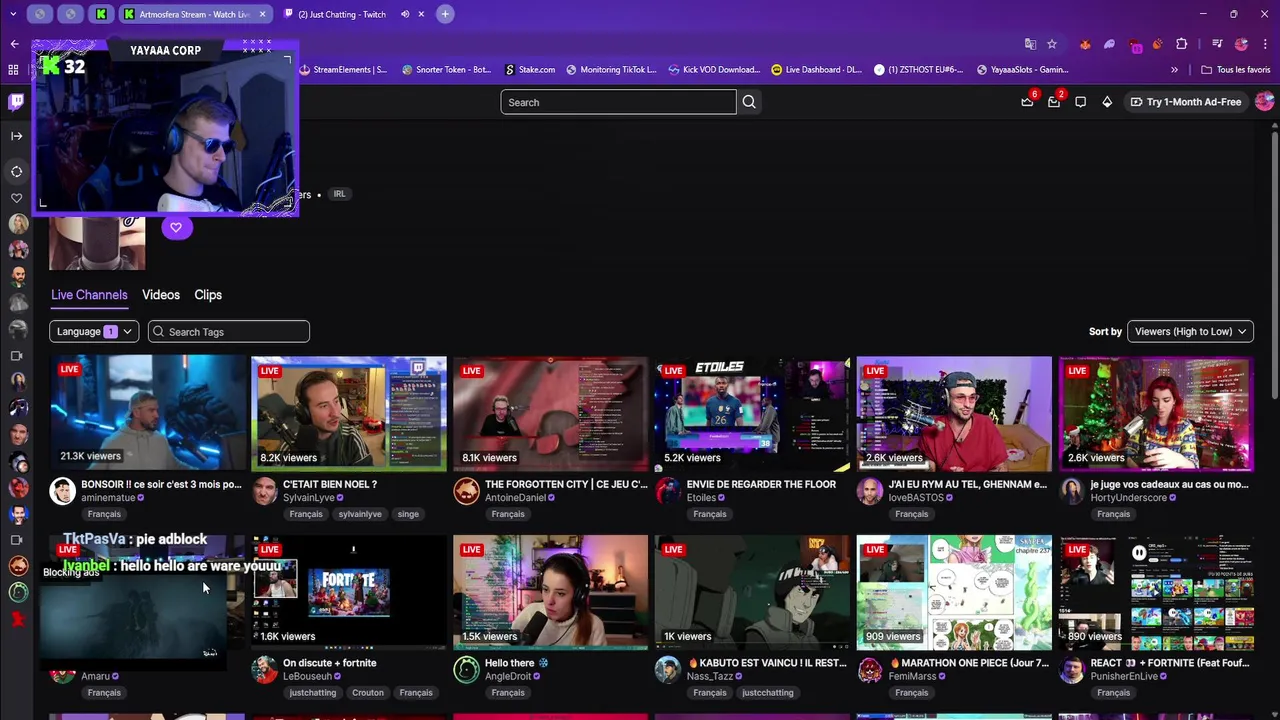1280x720 pixels.
Task: Open the tab search dropdown arrow
Action: click(14, 14)
